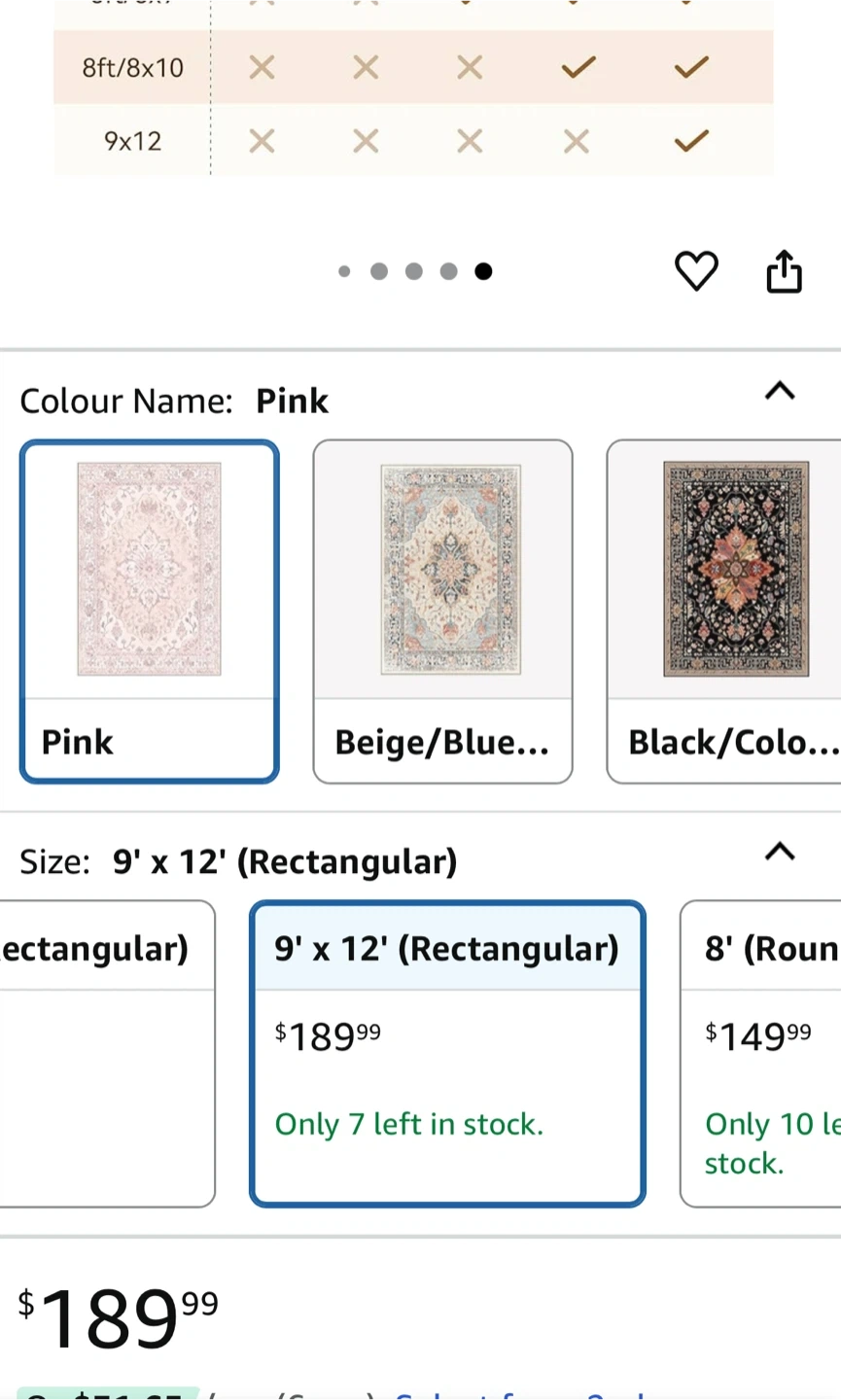Collapse the Colour Name section
The width and height of the screenshot is (841, 1400).
click(x=780, y=391)
